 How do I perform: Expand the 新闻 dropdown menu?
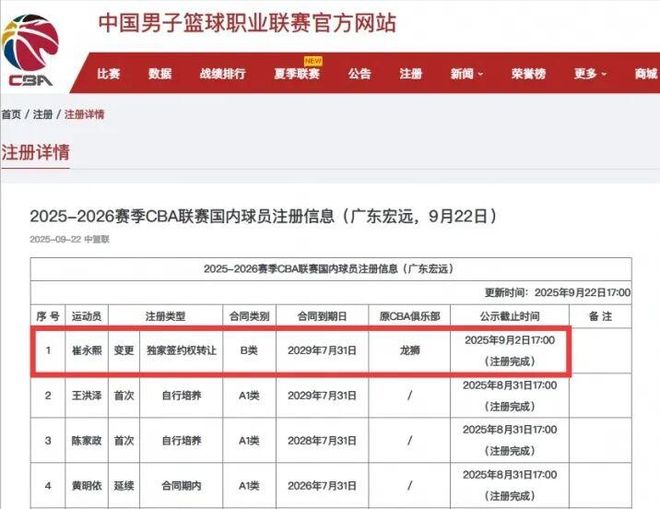(x=466, y=74)
